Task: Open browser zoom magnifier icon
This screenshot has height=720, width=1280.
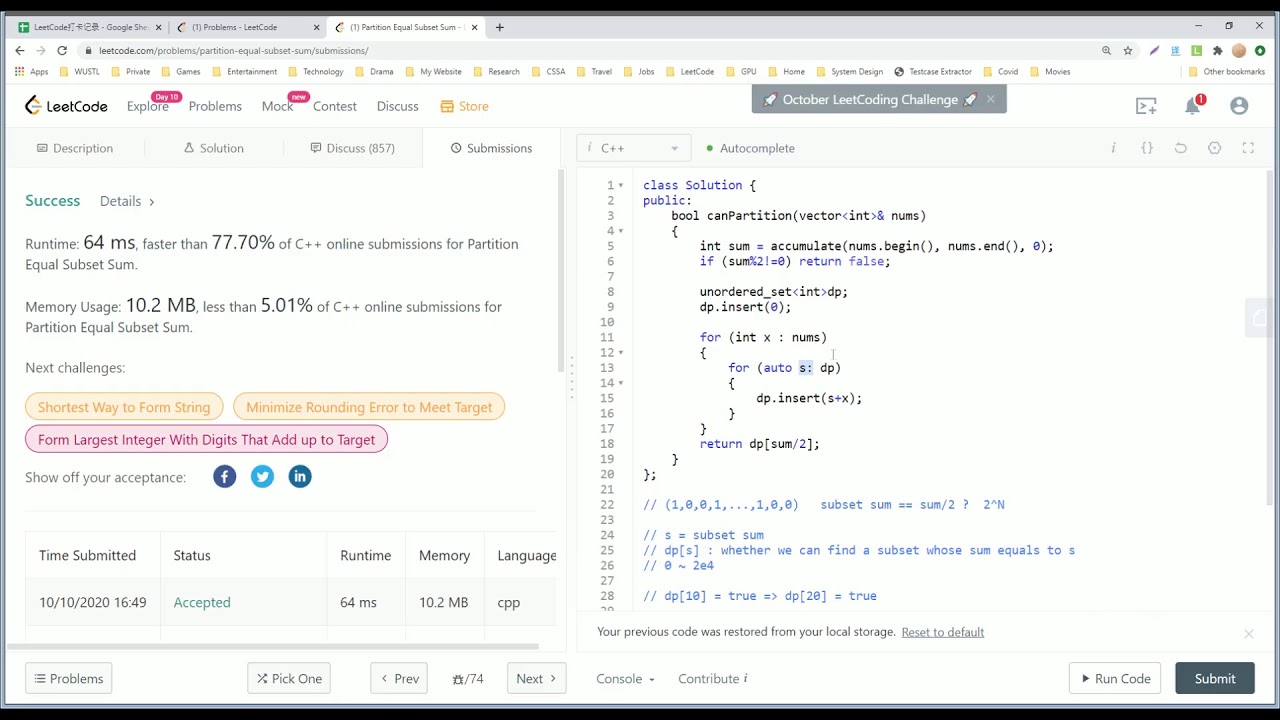Action: tap(1106, 50)
